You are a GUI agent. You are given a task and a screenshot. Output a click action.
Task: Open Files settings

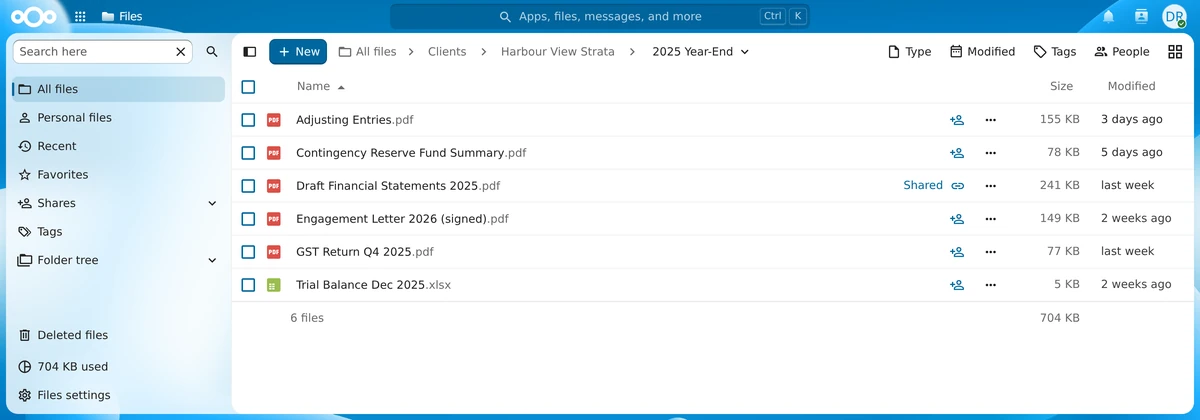coord(118,395)
